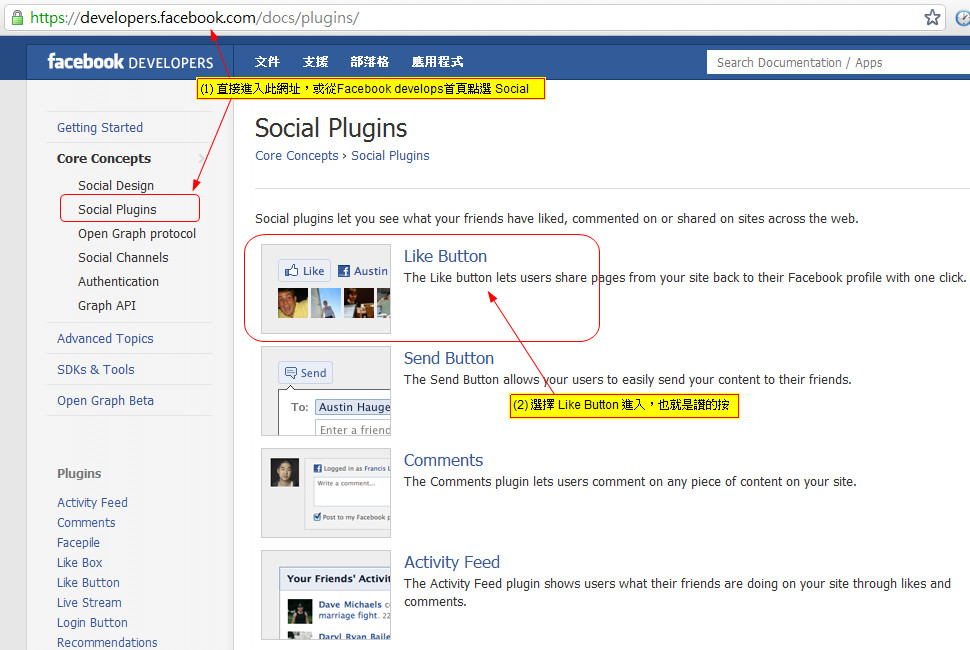Open the 文件 menu in the header

point(267,62)
